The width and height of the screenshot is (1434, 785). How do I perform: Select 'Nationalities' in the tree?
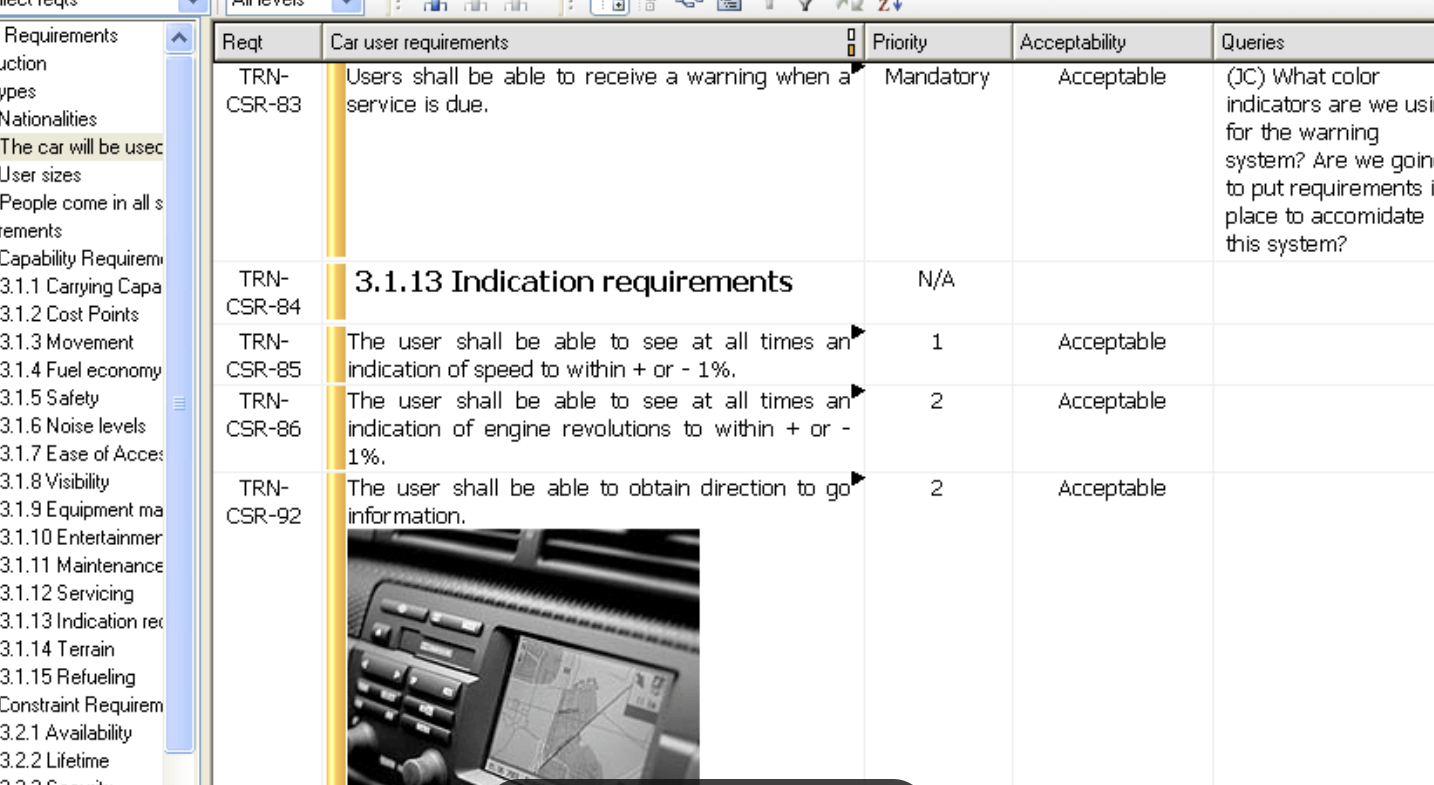pos(49,118)
